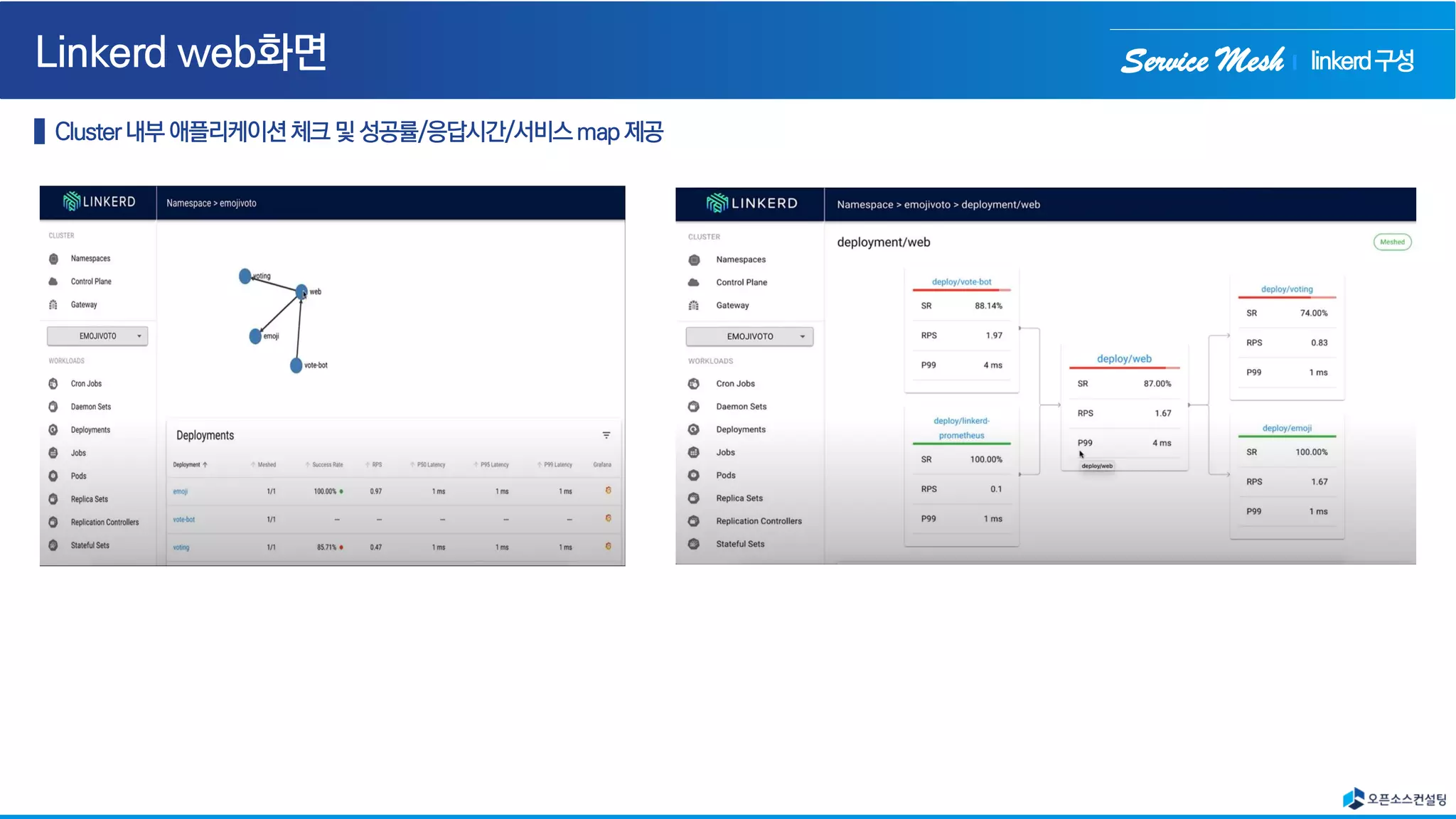Viewport: 1456px width, 819px height.
Task: Sort table by RPS column header
Action: (374, 465)
